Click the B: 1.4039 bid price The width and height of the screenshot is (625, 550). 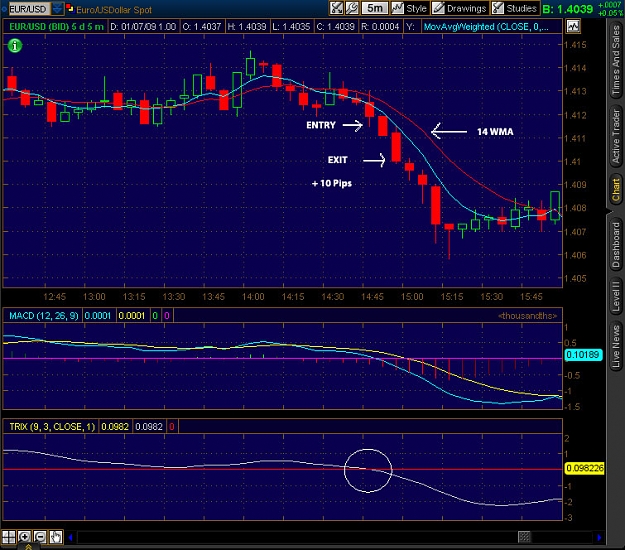pyautogui.click(x=568, y=9)
